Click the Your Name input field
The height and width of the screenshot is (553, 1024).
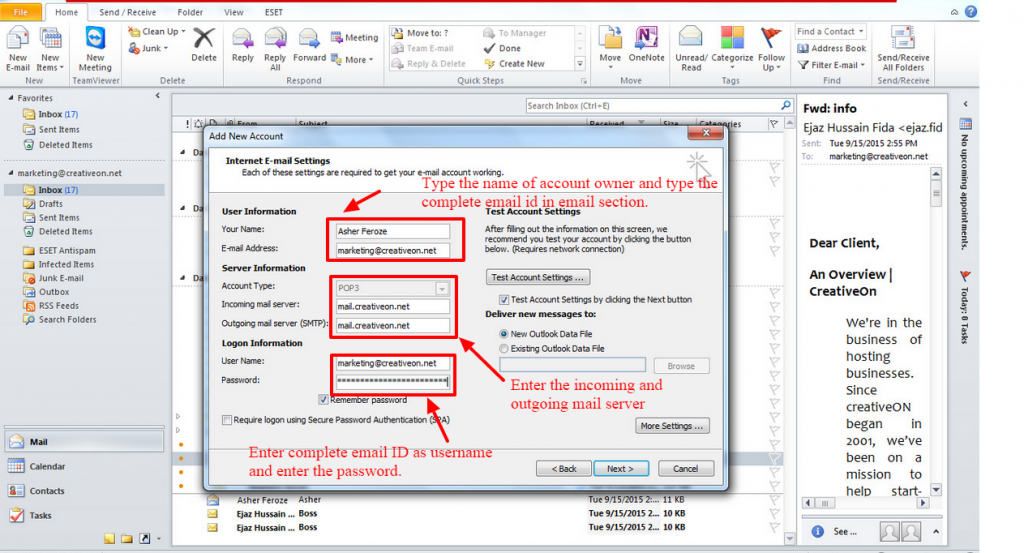tap(392, 231)
